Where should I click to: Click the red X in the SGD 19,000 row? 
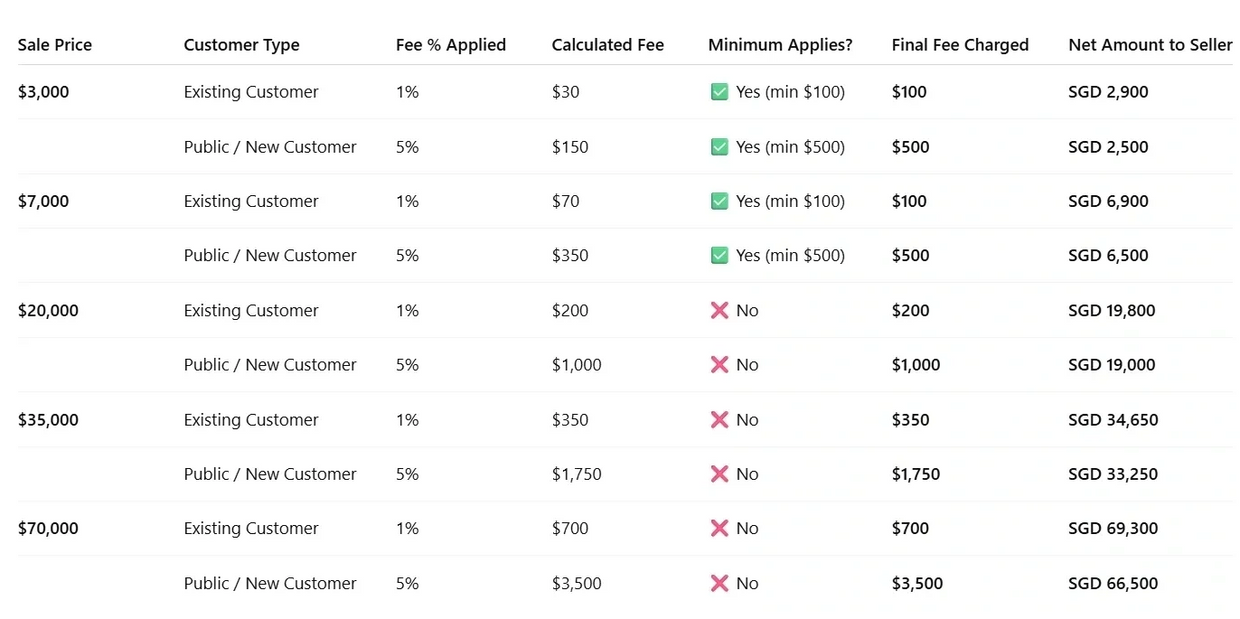(719, 365)
